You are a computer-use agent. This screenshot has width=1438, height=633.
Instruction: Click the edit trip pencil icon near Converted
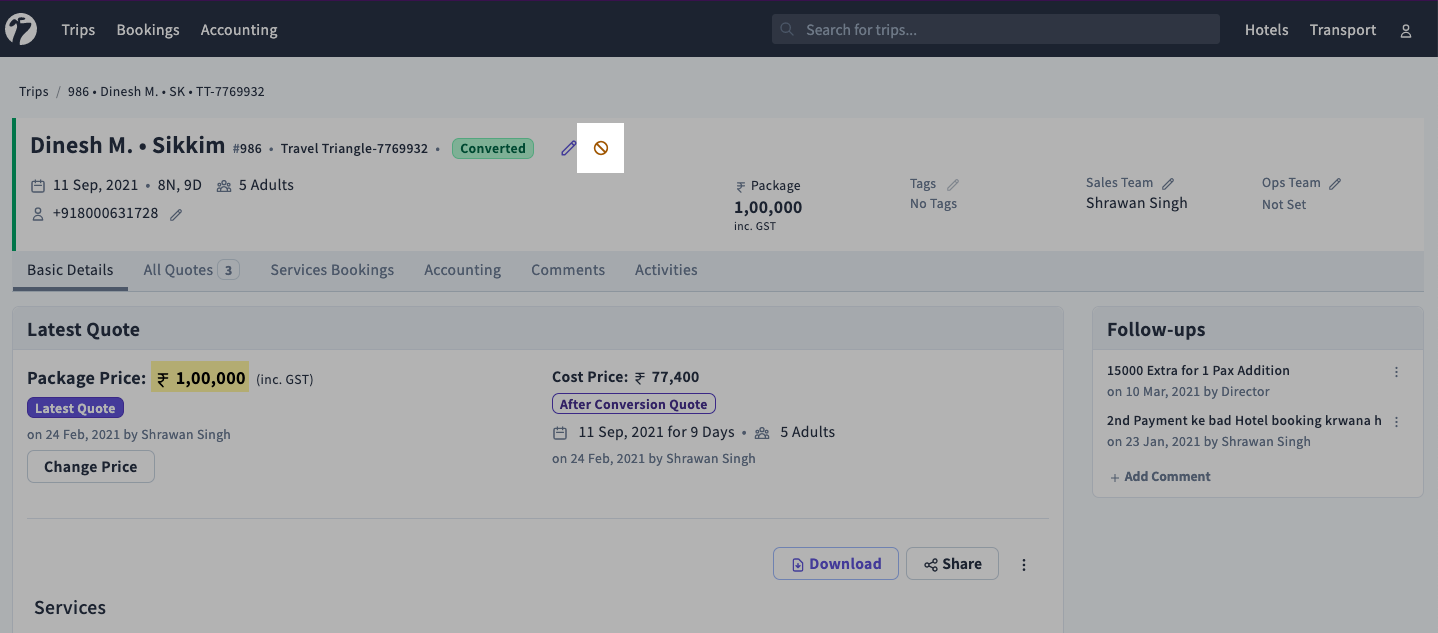tap(569, 148)
